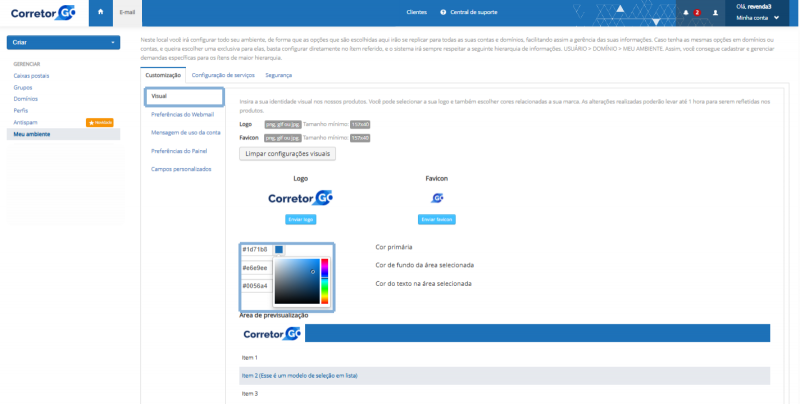Edit the background color field #e6e9ee
This screenshot has width=800, height=404.
click(x=256, y=268)
